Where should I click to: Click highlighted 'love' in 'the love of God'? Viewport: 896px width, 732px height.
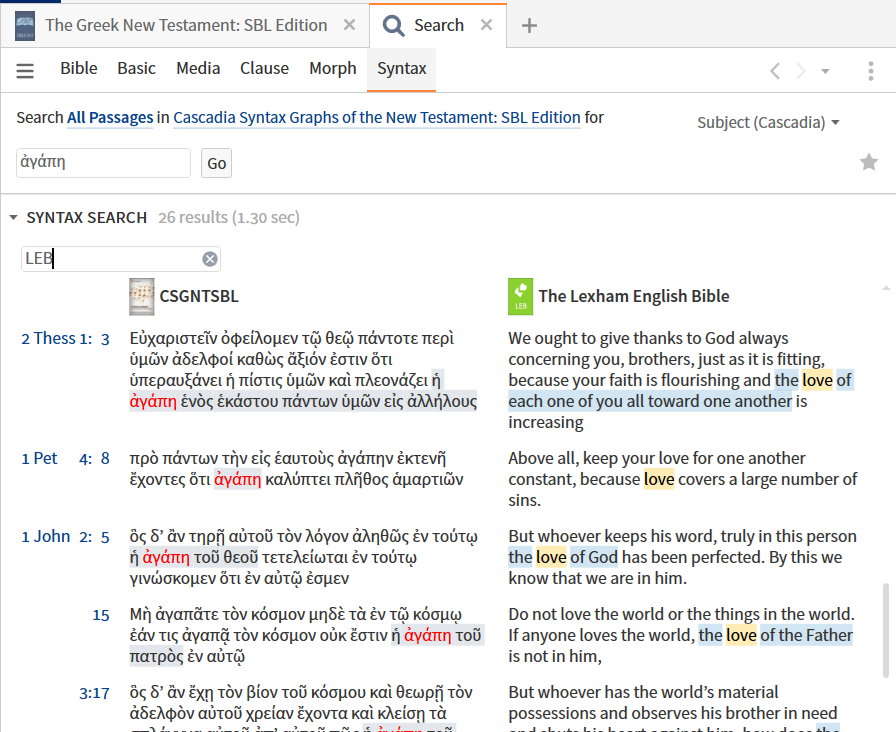click(551, 558)
